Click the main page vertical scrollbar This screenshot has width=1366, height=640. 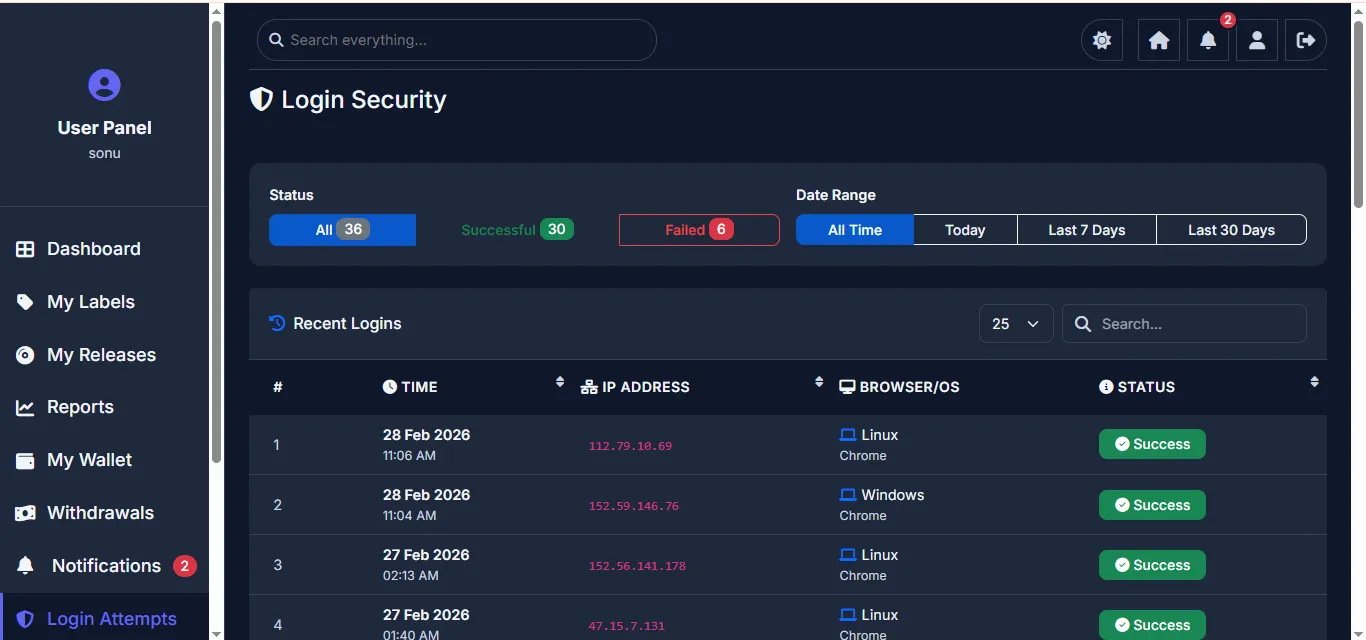tap(1358, 114)
